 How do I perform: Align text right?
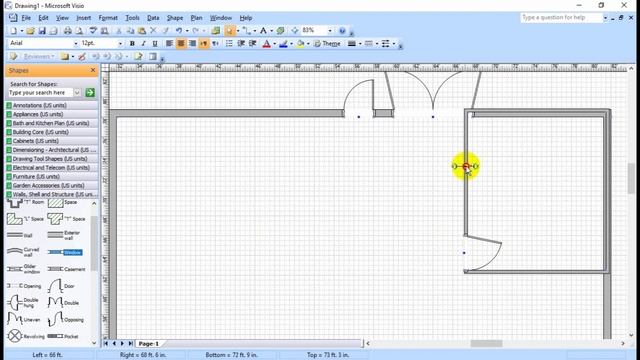pyautogui.click(x=192, y=43)
